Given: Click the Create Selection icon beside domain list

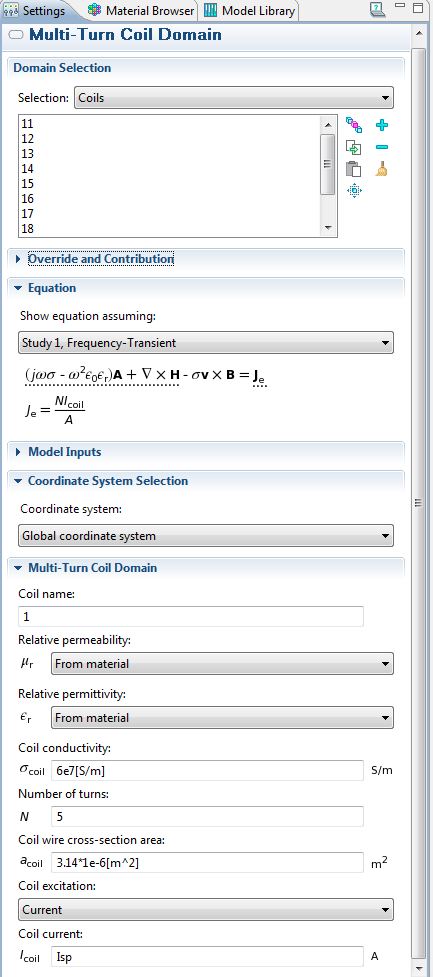Looking at the screenshot, I should pos(354,125).
